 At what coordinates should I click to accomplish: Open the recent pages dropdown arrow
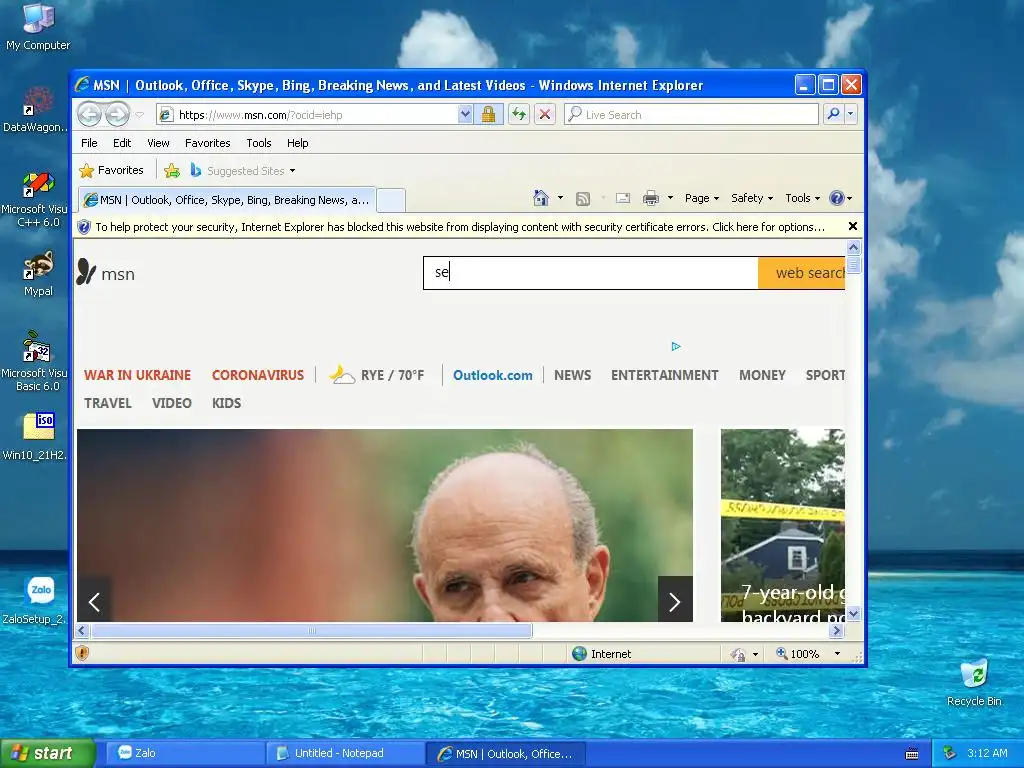click(x=140, y=115)
